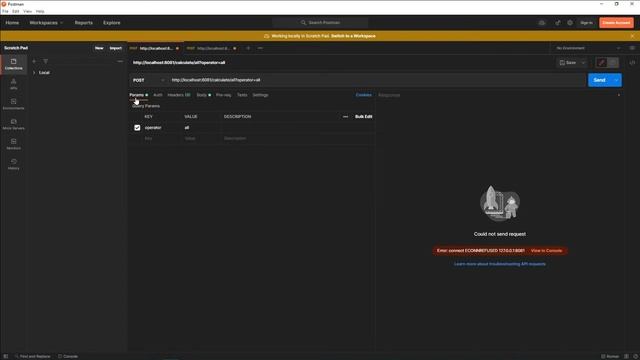This screenshot has height=360, width=640.
Task: Open the Save button dropdown arrow
Action: 583,63
